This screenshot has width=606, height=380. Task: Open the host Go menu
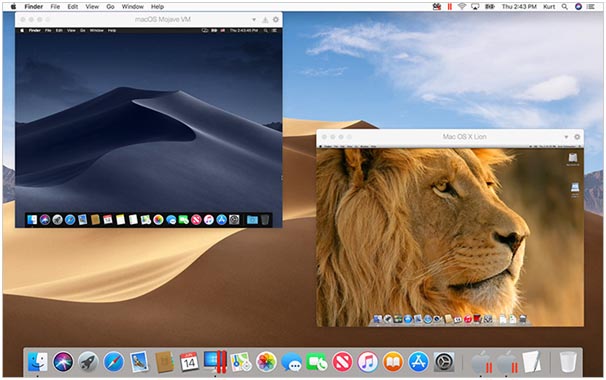[111, 7]
